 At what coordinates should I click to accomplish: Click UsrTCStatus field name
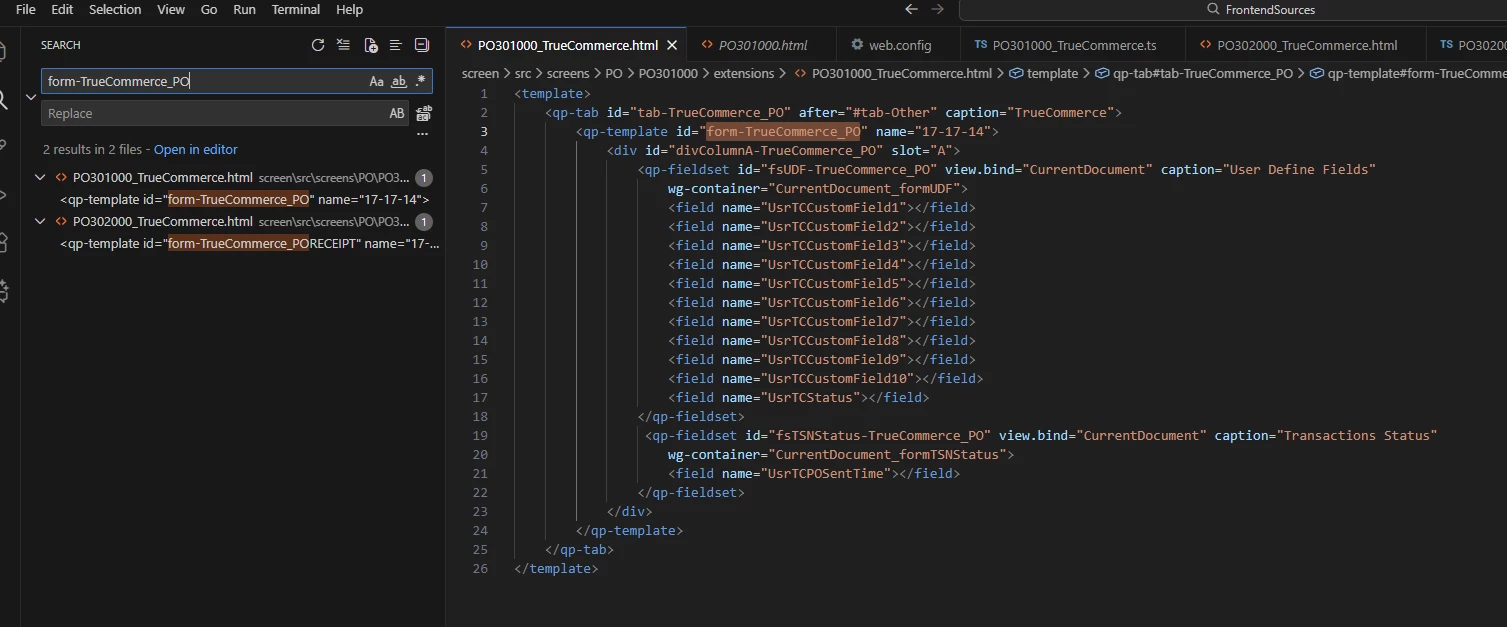810,397
